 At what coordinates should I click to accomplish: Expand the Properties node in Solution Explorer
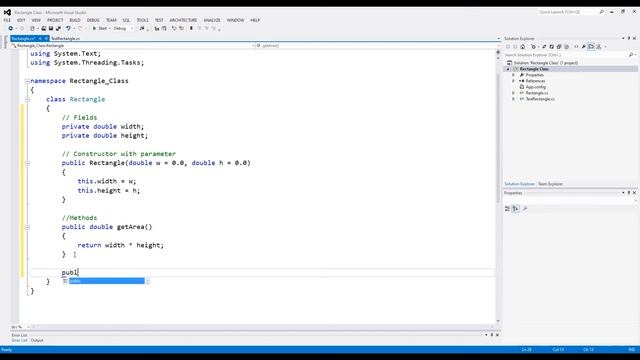point(514,75)
